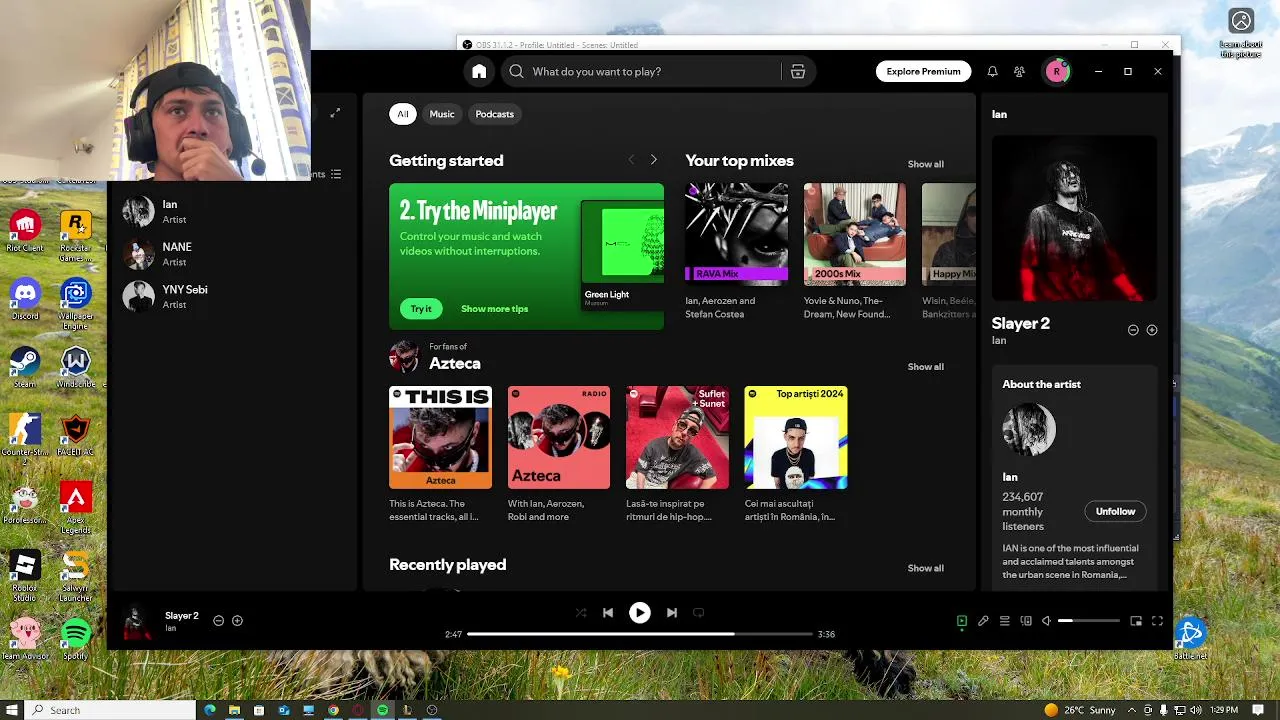Skip to previous track
The image size is (1280, 720).
pos(608,612)
